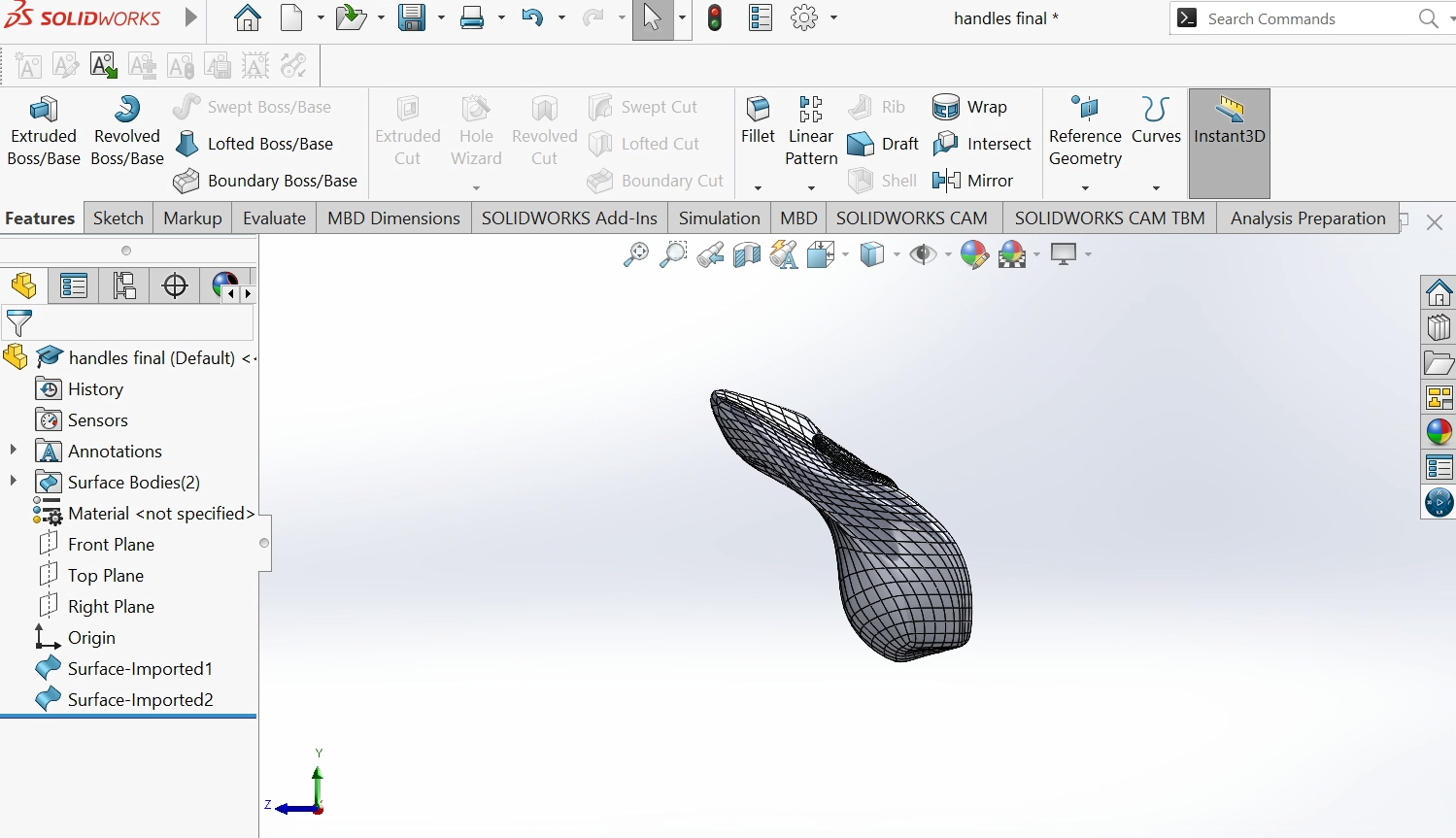Select the Draft feature
Image resolution: width=1456 pixels, height=838 pixels.
(x=883, y=144)
